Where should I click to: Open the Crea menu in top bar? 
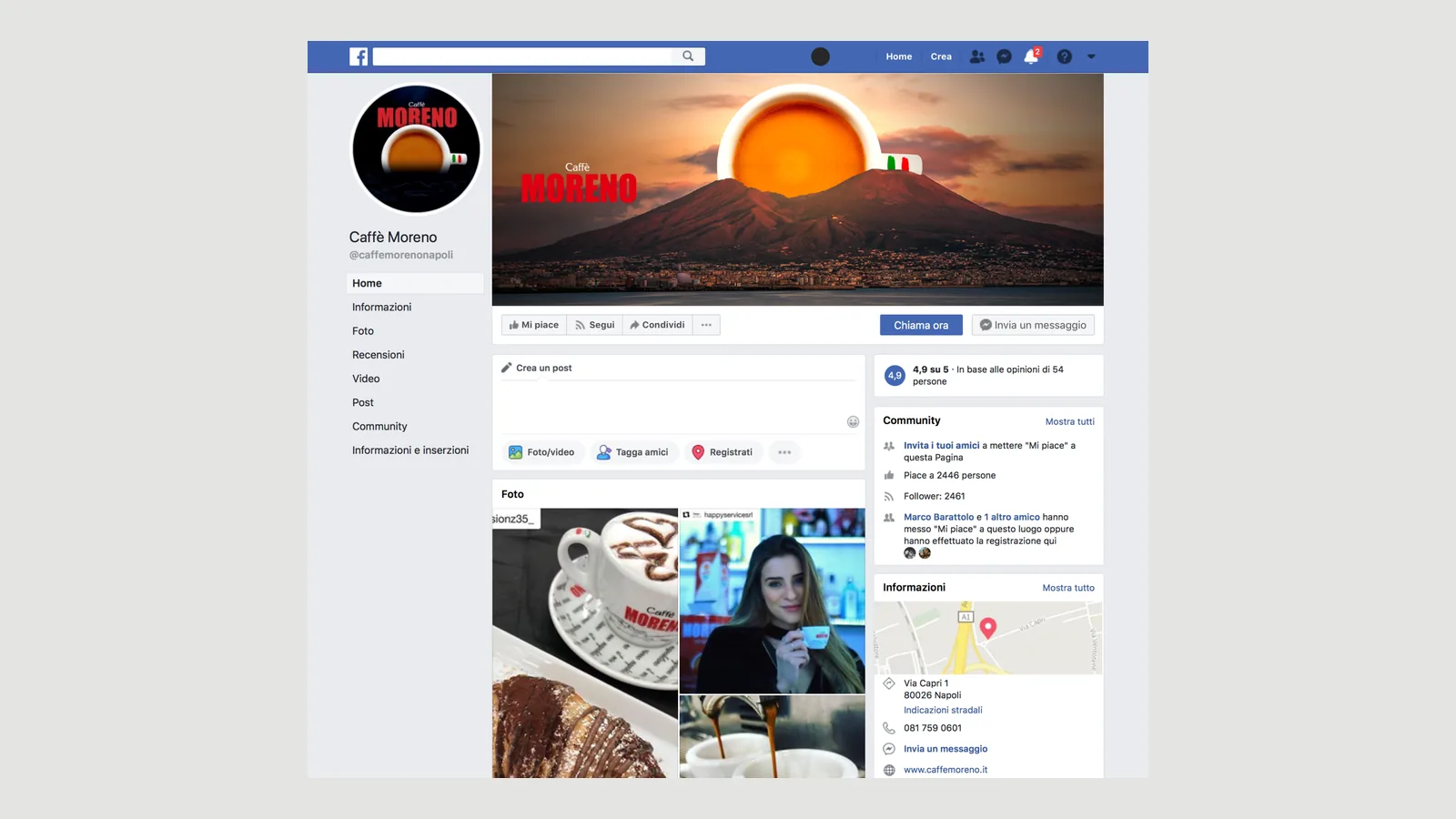pyautogui.click(x=941, y=56)
